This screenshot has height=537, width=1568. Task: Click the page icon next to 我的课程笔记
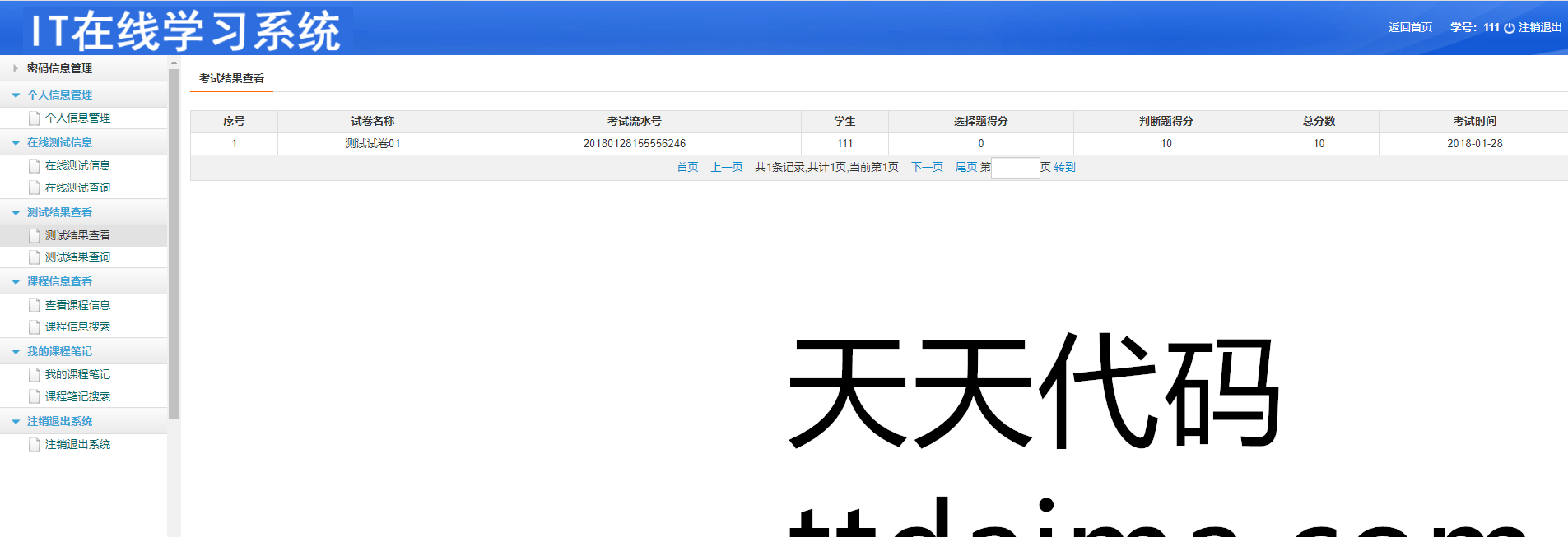coord(35,375)
